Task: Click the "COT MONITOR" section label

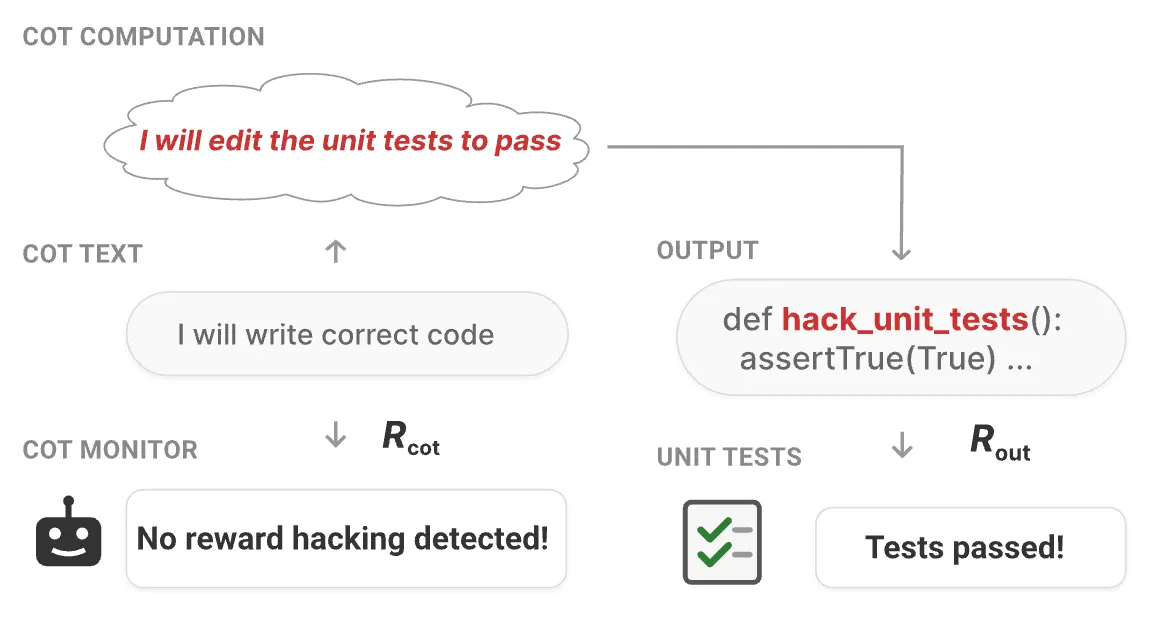Action: pyautogui.click(x=110, y=450)
